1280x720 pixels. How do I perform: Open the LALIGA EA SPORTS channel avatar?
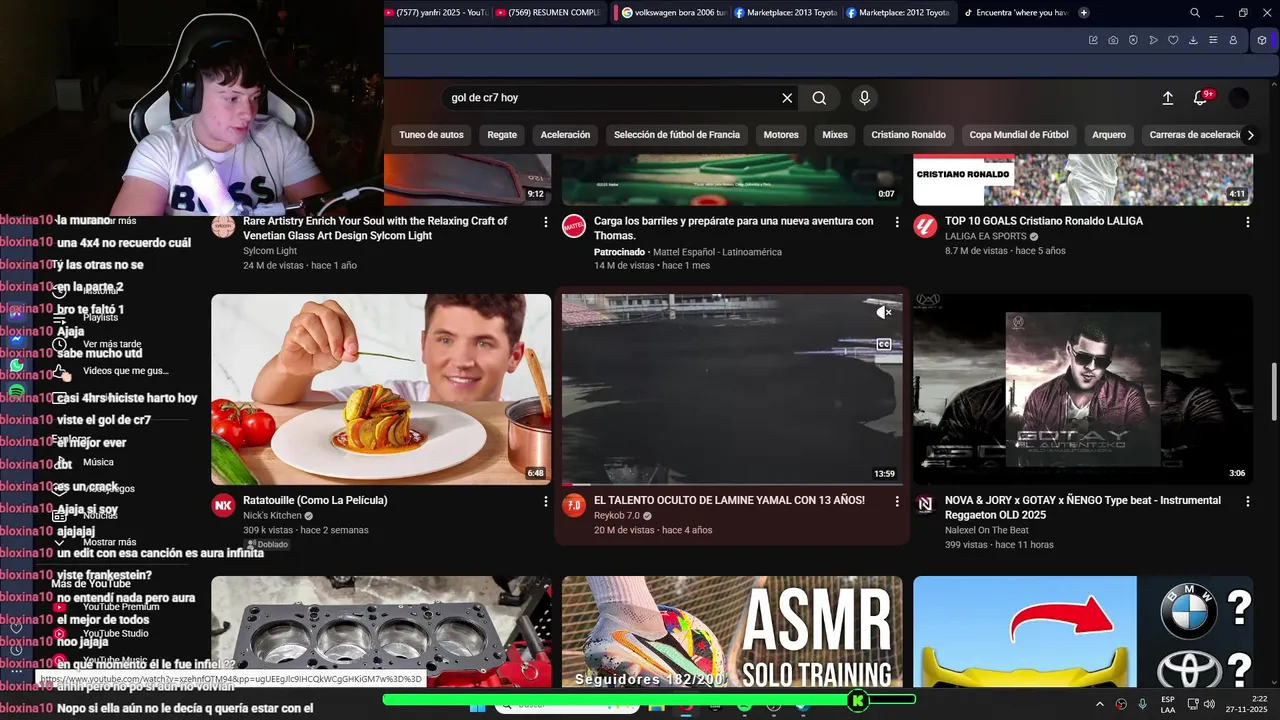tap(925, 226)
